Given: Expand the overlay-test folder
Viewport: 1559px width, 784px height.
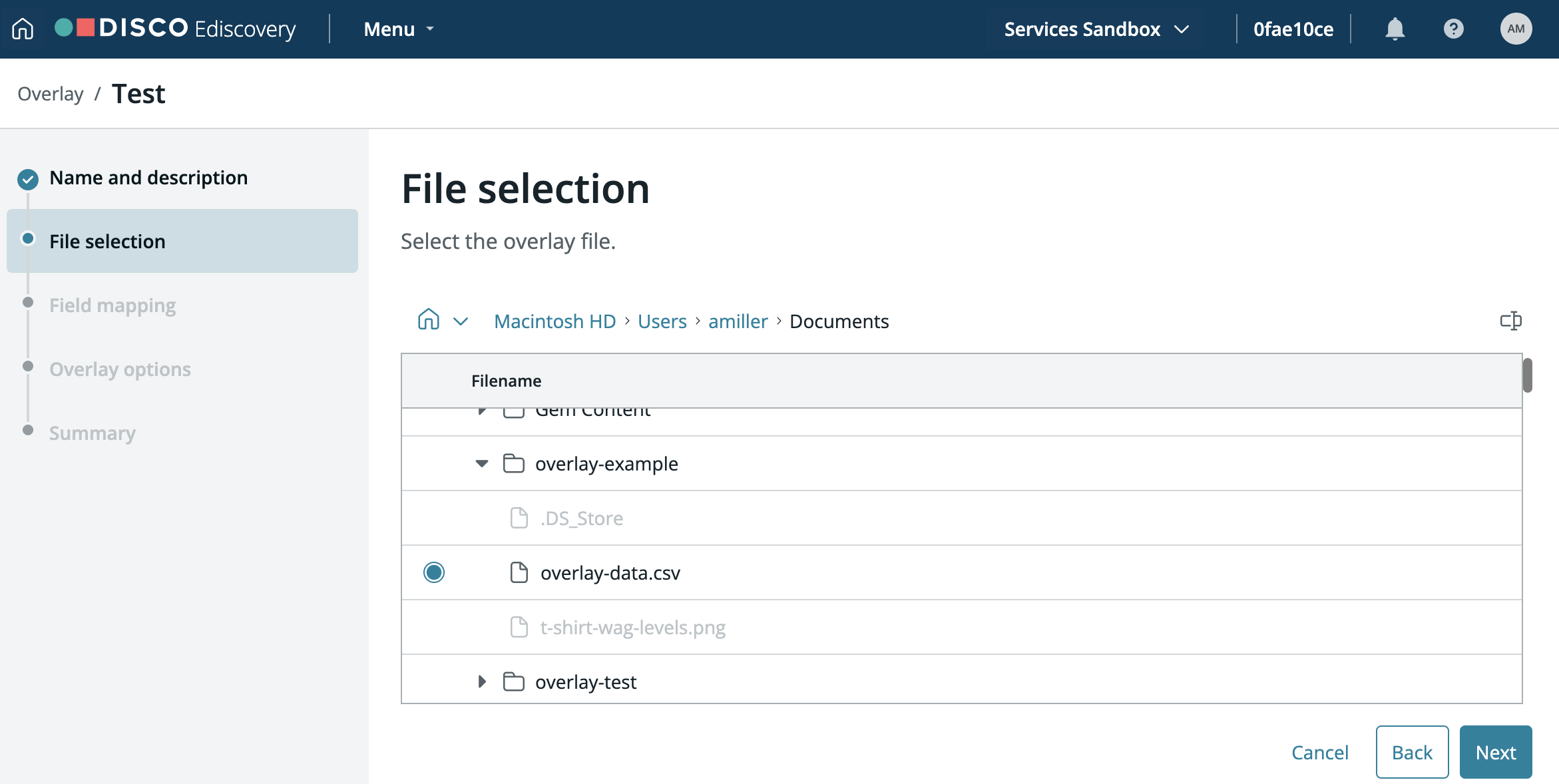Looking at the screenshot, I should [x=482, y=682].
